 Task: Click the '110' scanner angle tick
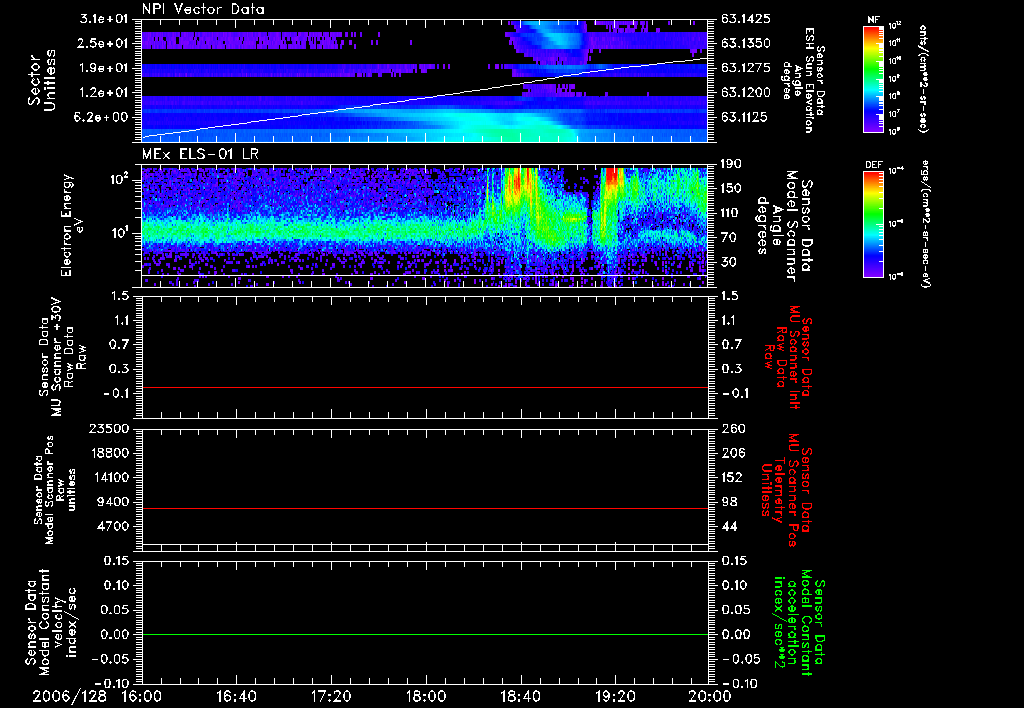(x=731, y=213)
